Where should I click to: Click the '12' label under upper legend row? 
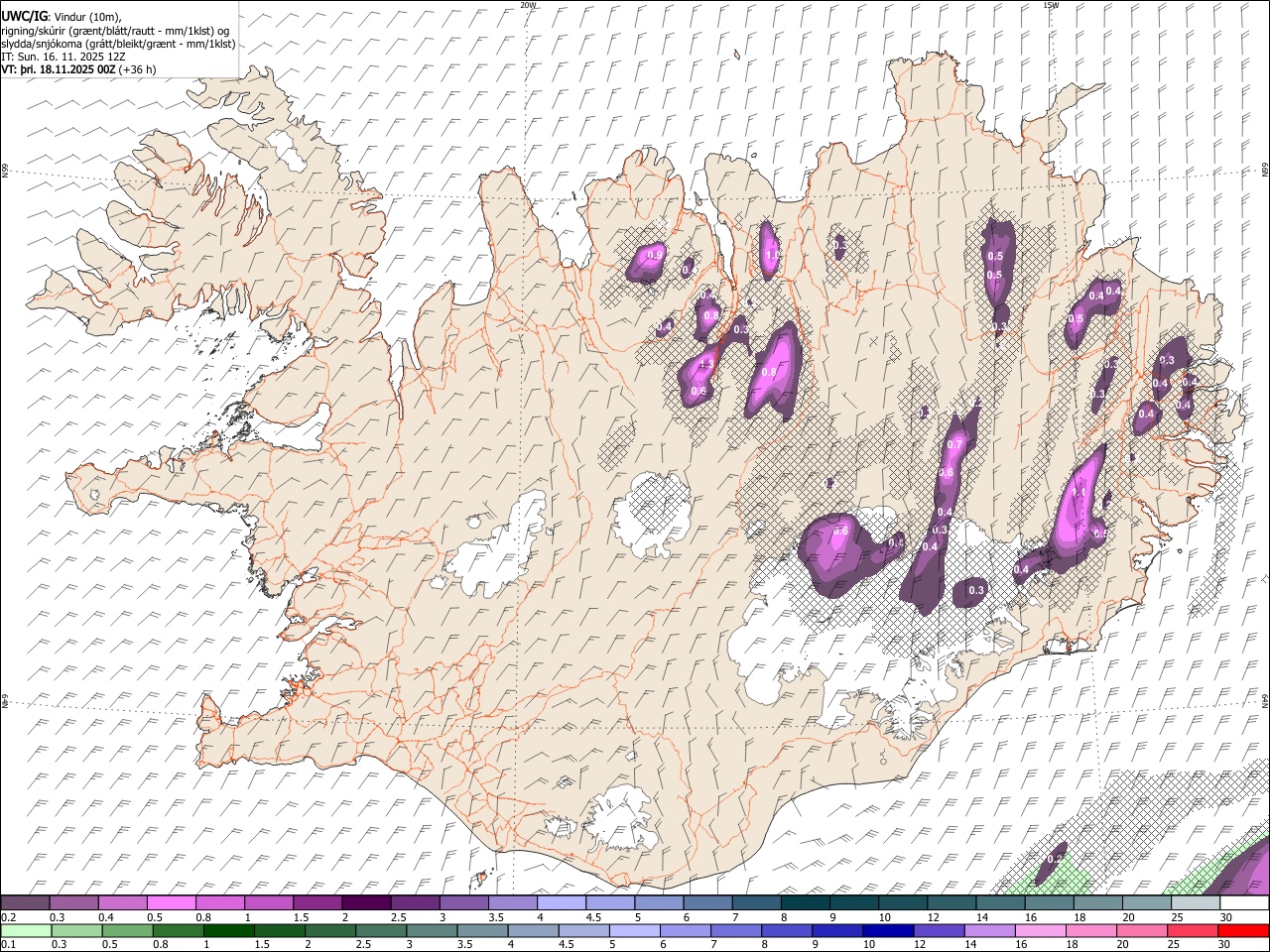933,917
